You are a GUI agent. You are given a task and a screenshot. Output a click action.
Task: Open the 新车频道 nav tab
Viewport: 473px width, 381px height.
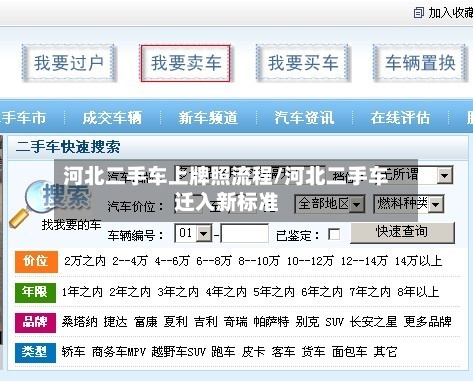[x=208, y=118]
